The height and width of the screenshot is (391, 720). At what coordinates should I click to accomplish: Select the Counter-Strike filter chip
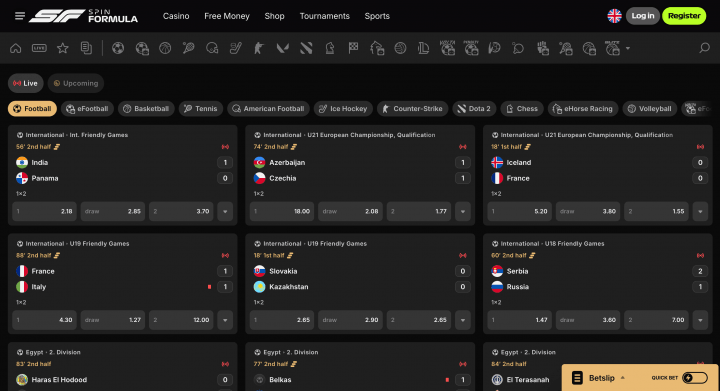tap(412, 109)
